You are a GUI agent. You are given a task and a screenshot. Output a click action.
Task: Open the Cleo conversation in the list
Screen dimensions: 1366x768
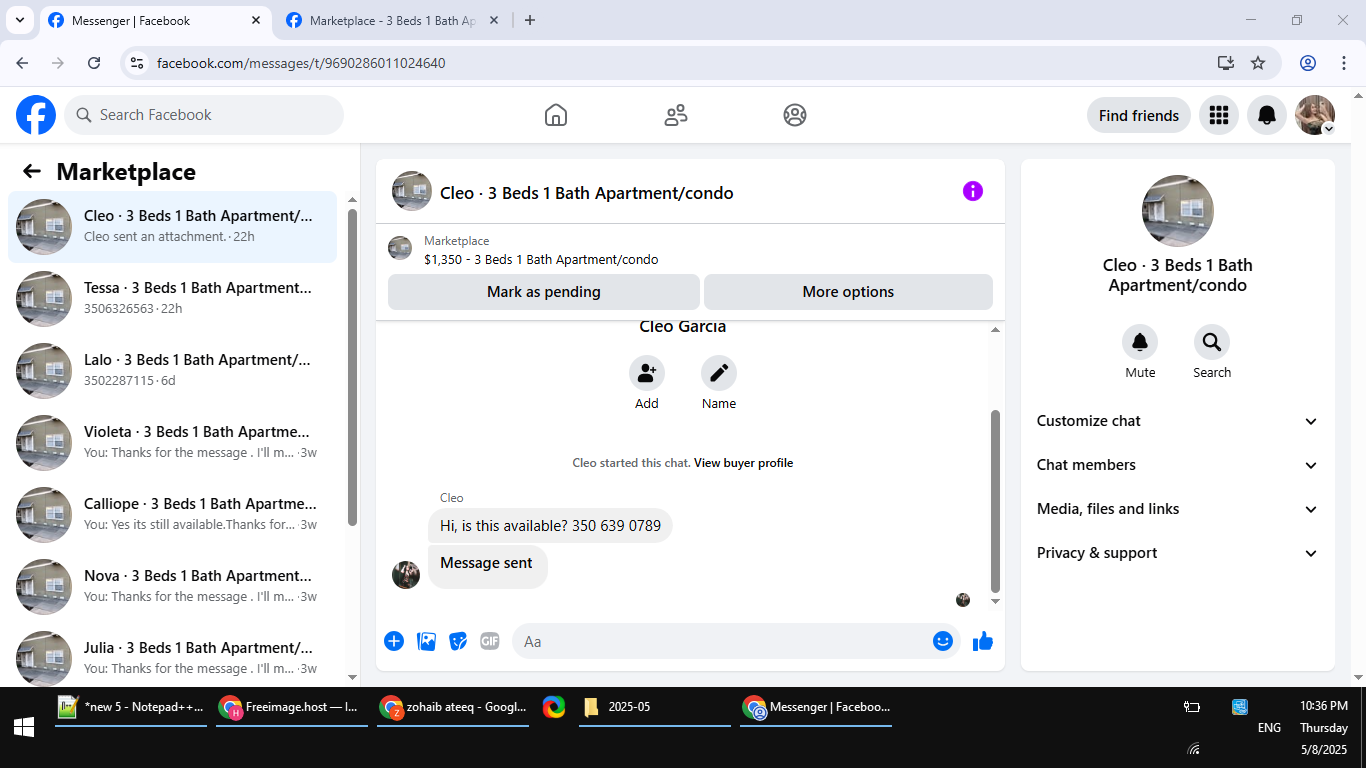click(172, 227)
